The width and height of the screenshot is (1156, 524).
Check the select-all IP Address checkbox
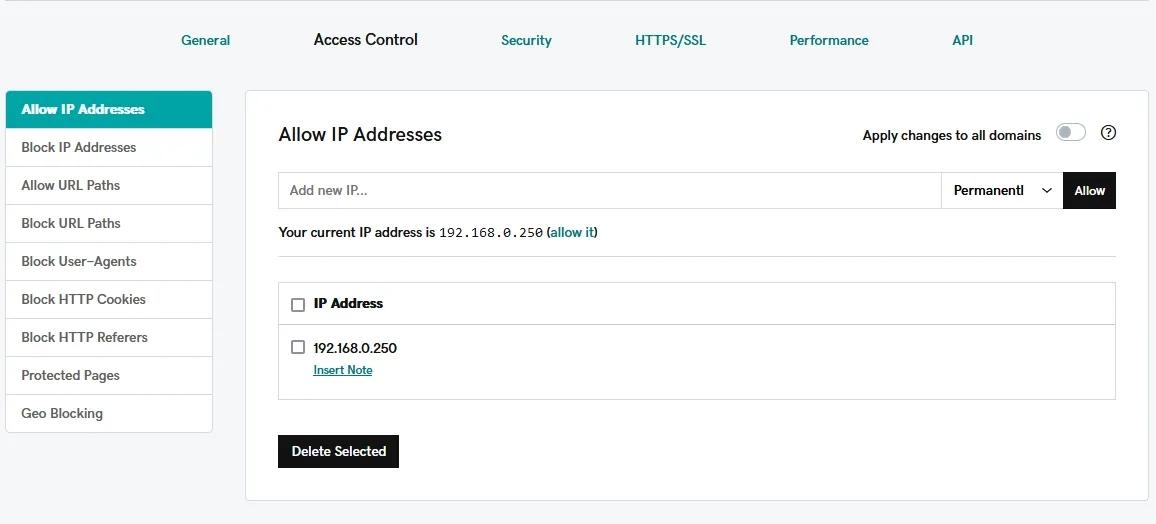click(298, 304)
